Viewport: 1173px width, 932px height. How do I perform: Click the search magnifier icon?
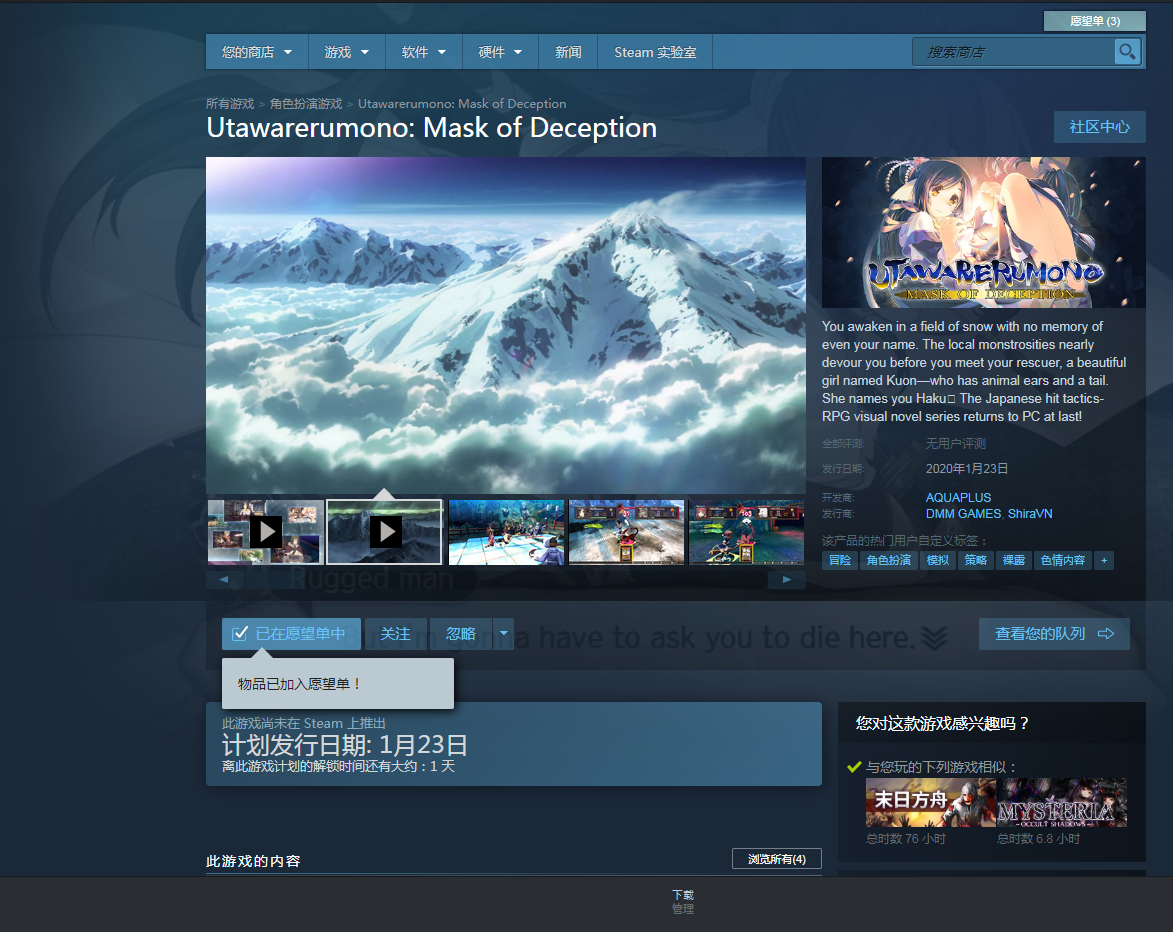pos(1127,52)
